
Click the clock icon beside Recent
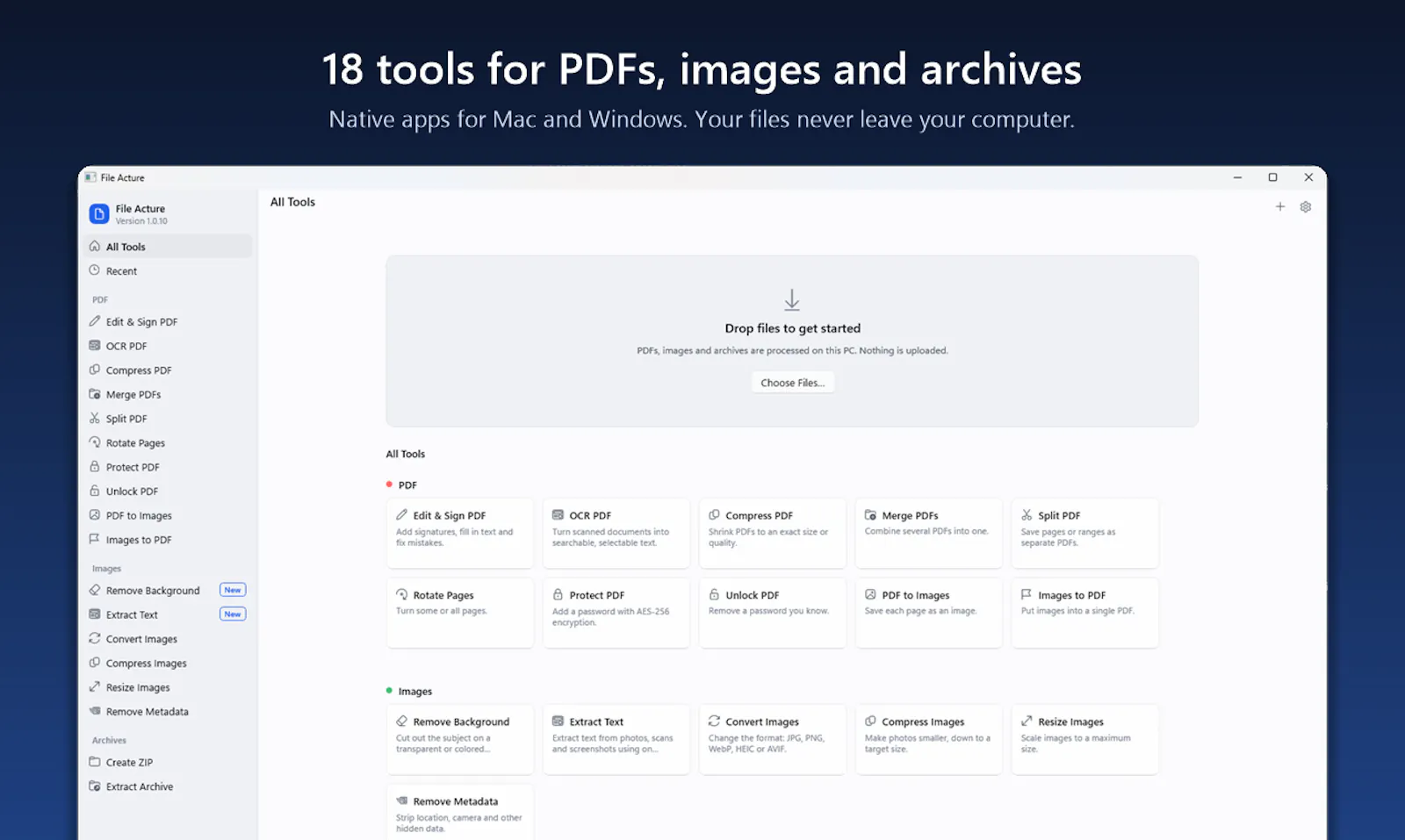95,271
